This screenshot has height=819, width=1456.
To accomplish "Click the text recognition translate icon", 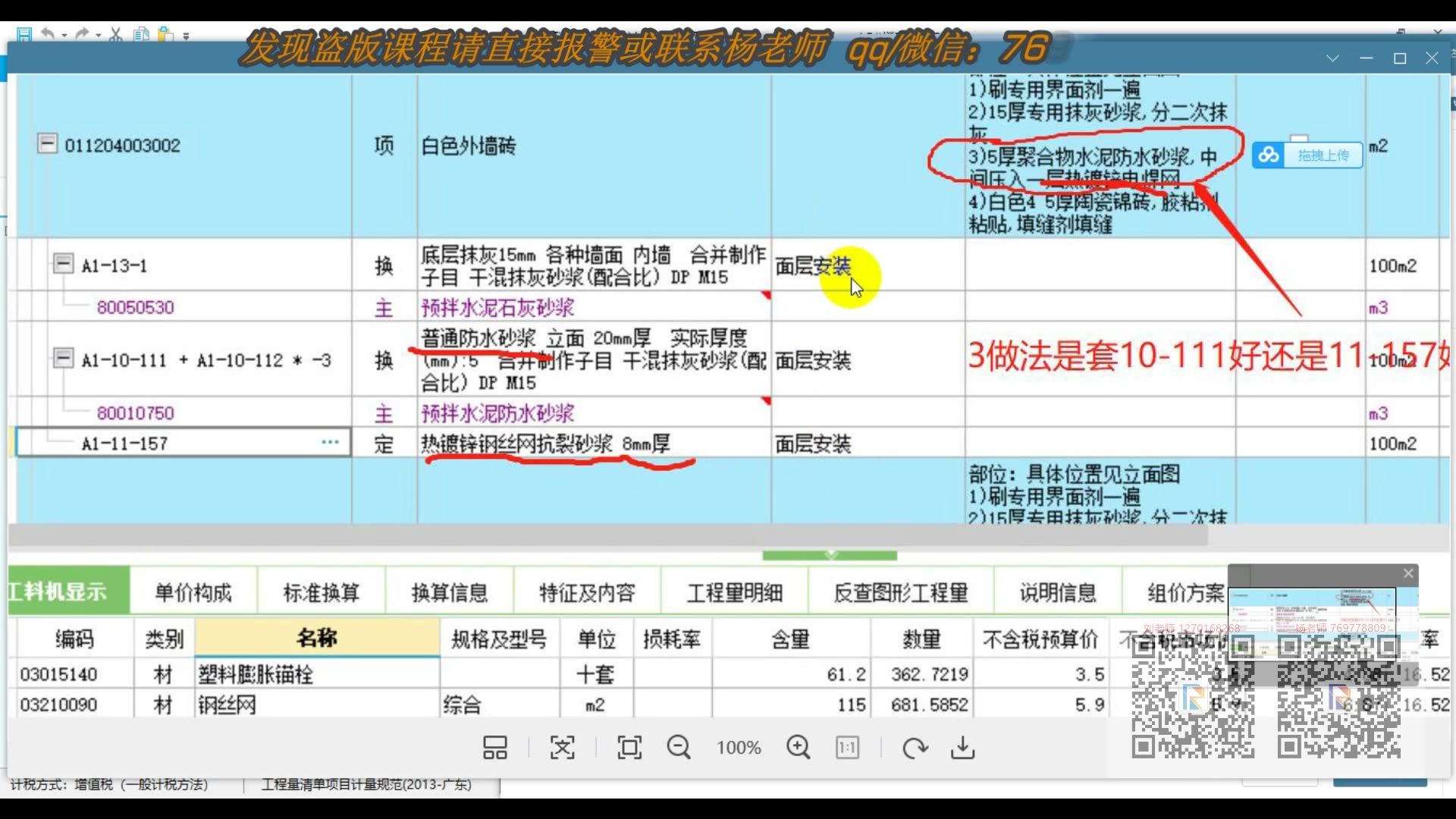I will tap(562, 748).
